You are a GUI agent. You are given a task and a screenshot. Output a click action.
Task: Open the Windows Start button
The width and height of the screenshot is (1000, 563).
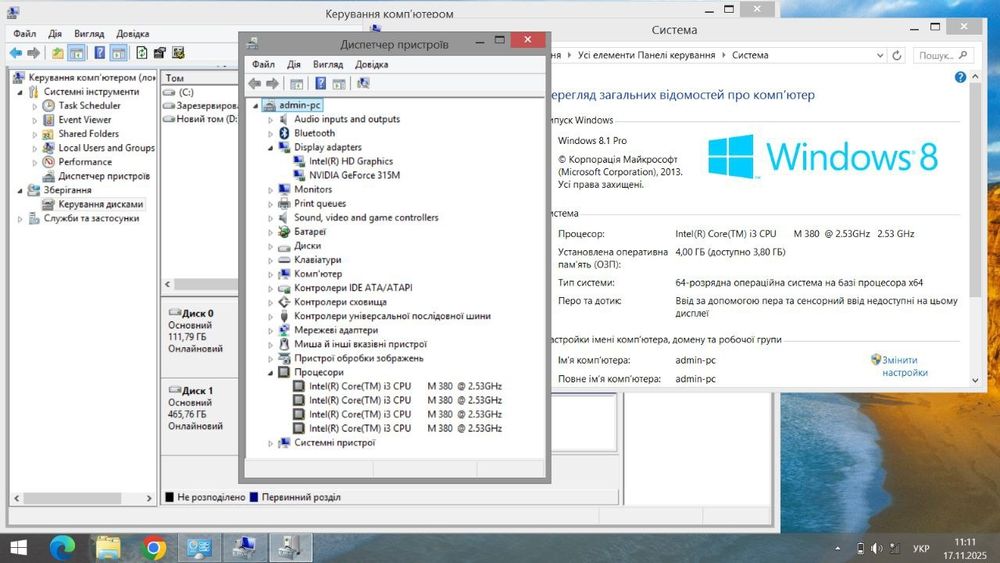(18, 548)
